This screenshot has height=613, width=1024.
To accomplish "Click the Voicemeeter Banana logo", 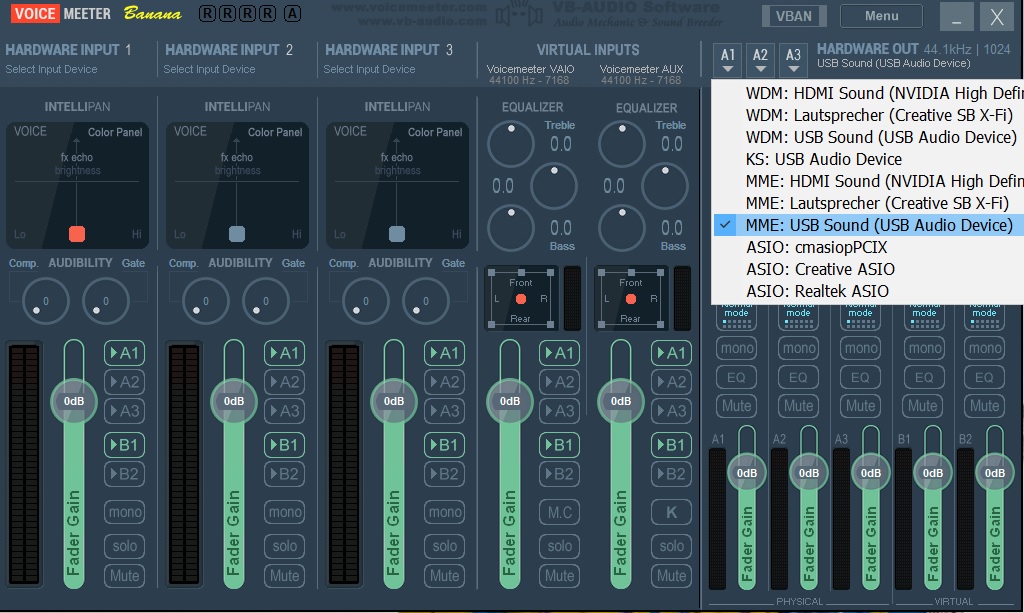I will pyautogui.click(x=95, y=13).
